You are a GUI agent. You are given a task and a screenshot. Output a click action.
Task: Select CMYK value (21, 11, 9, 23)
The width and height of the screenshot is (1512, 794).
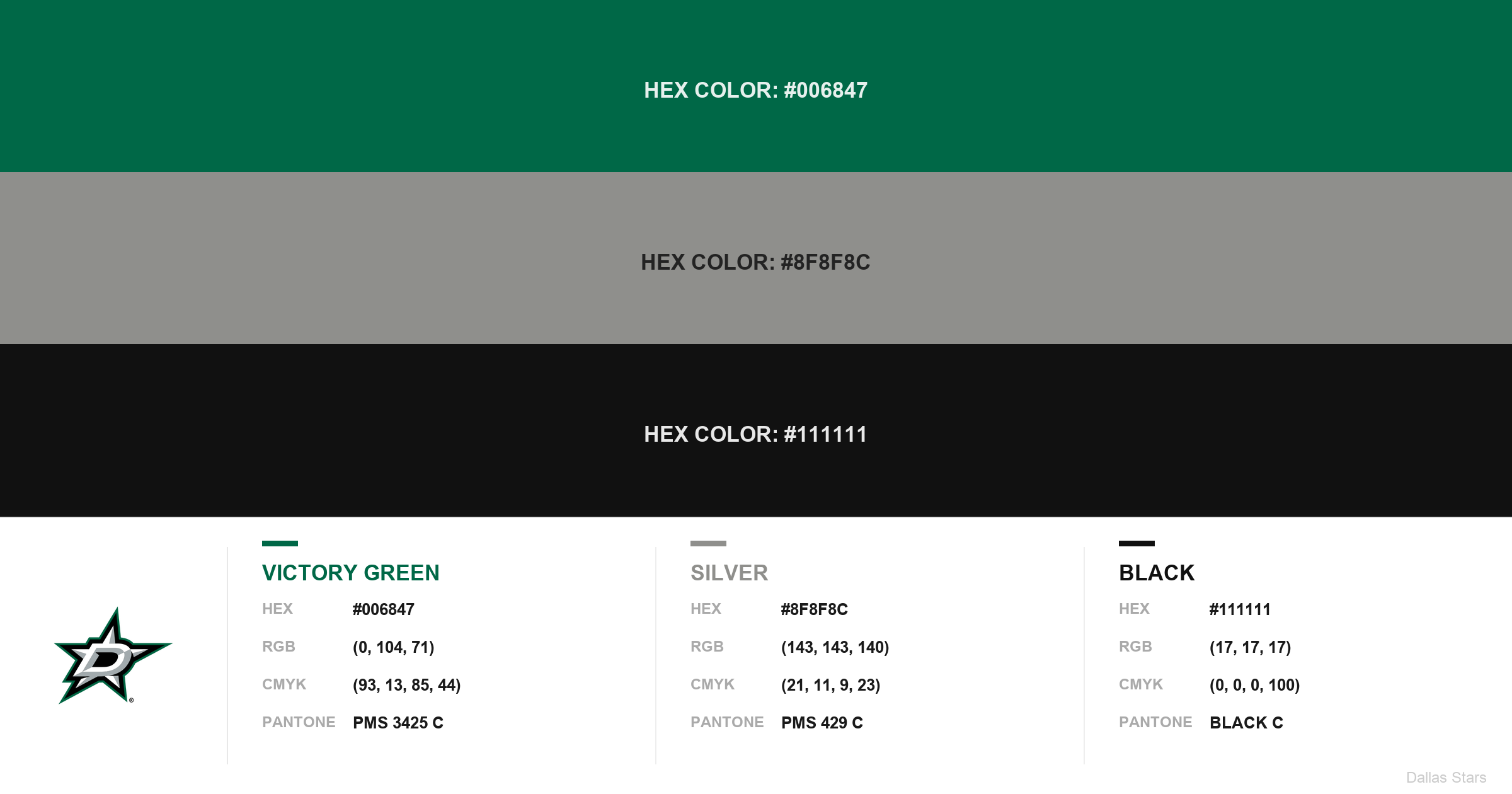point(831,685)
